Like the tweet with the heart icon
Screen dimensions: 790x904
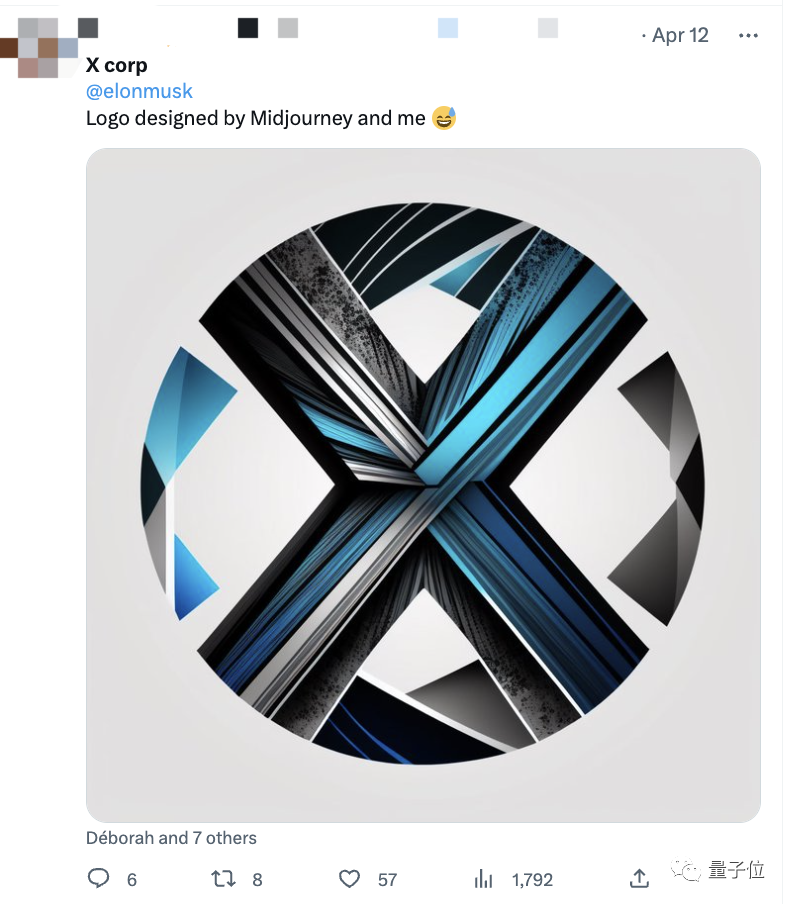coord(349,879)
